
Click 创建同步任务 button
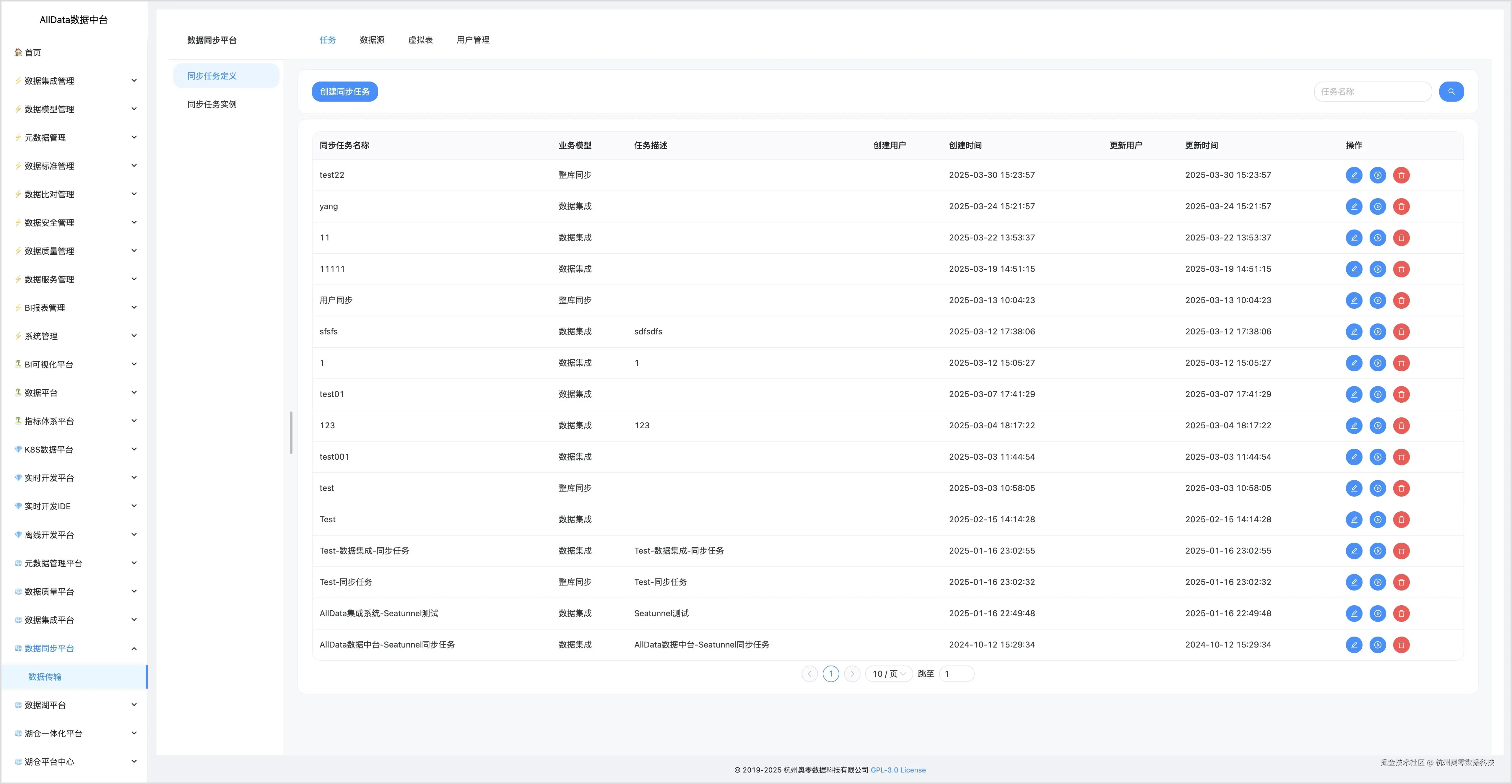click(344, 92)
